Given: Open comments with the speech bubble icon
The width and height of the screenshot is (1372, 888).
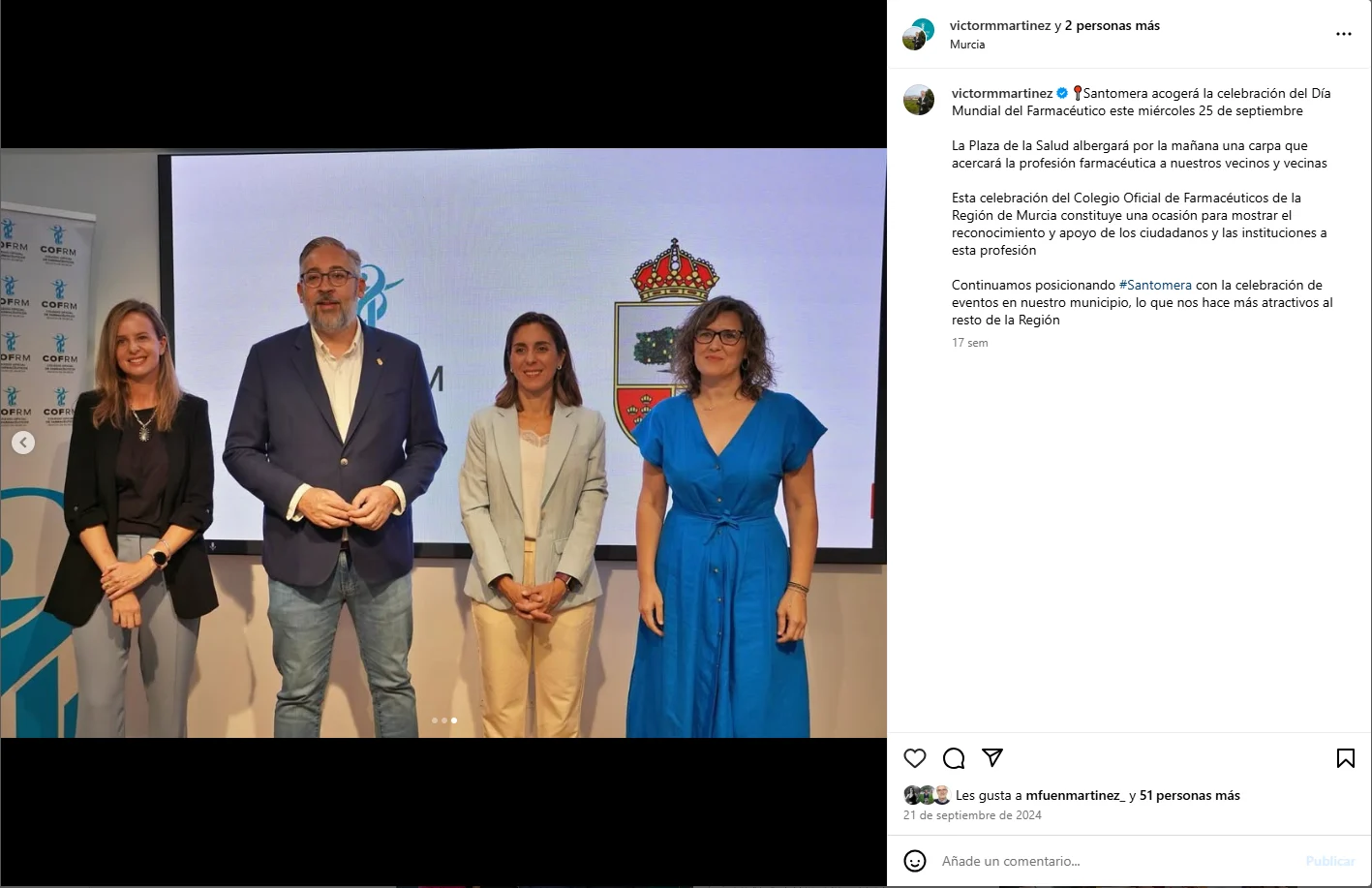Looking at the screenshot, I should click(x=954, y=758).
